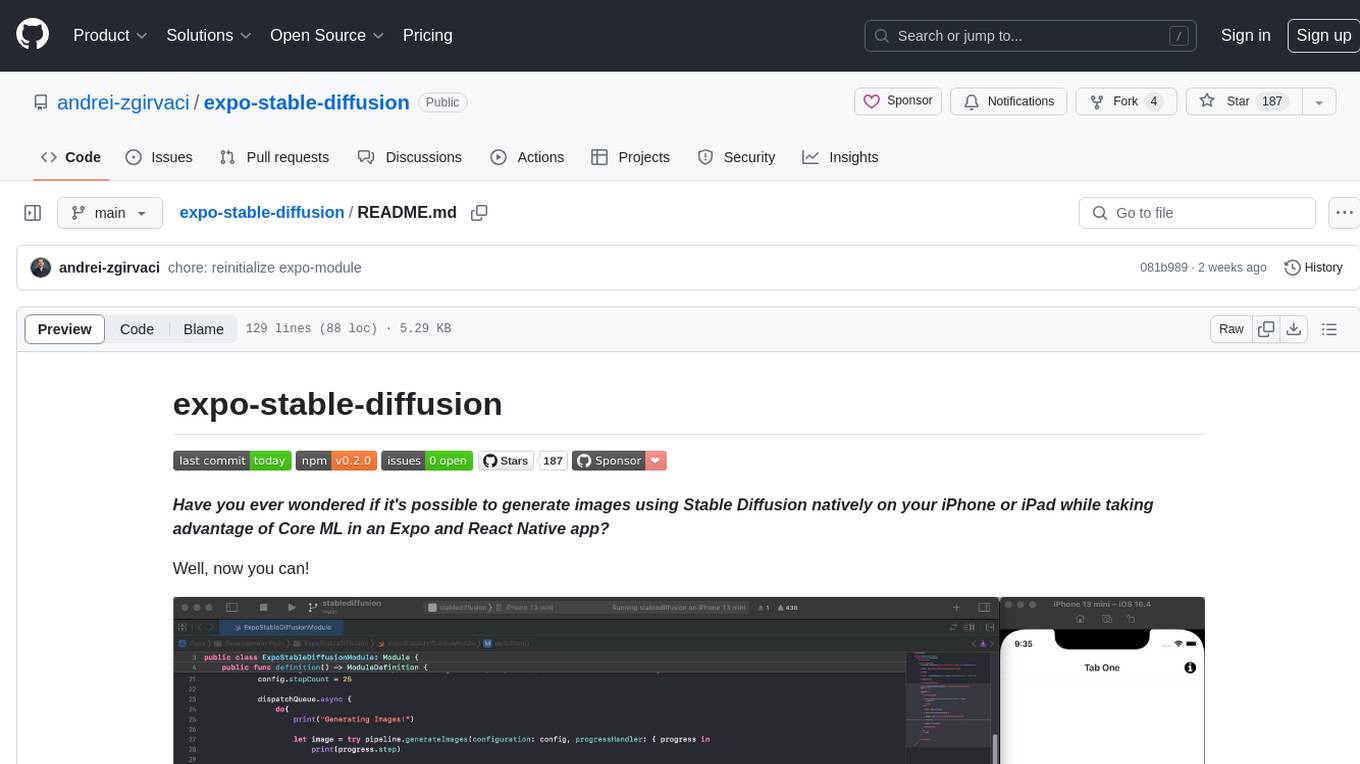
Task: Toggle the file tree side panel
Action: (32, 213)
